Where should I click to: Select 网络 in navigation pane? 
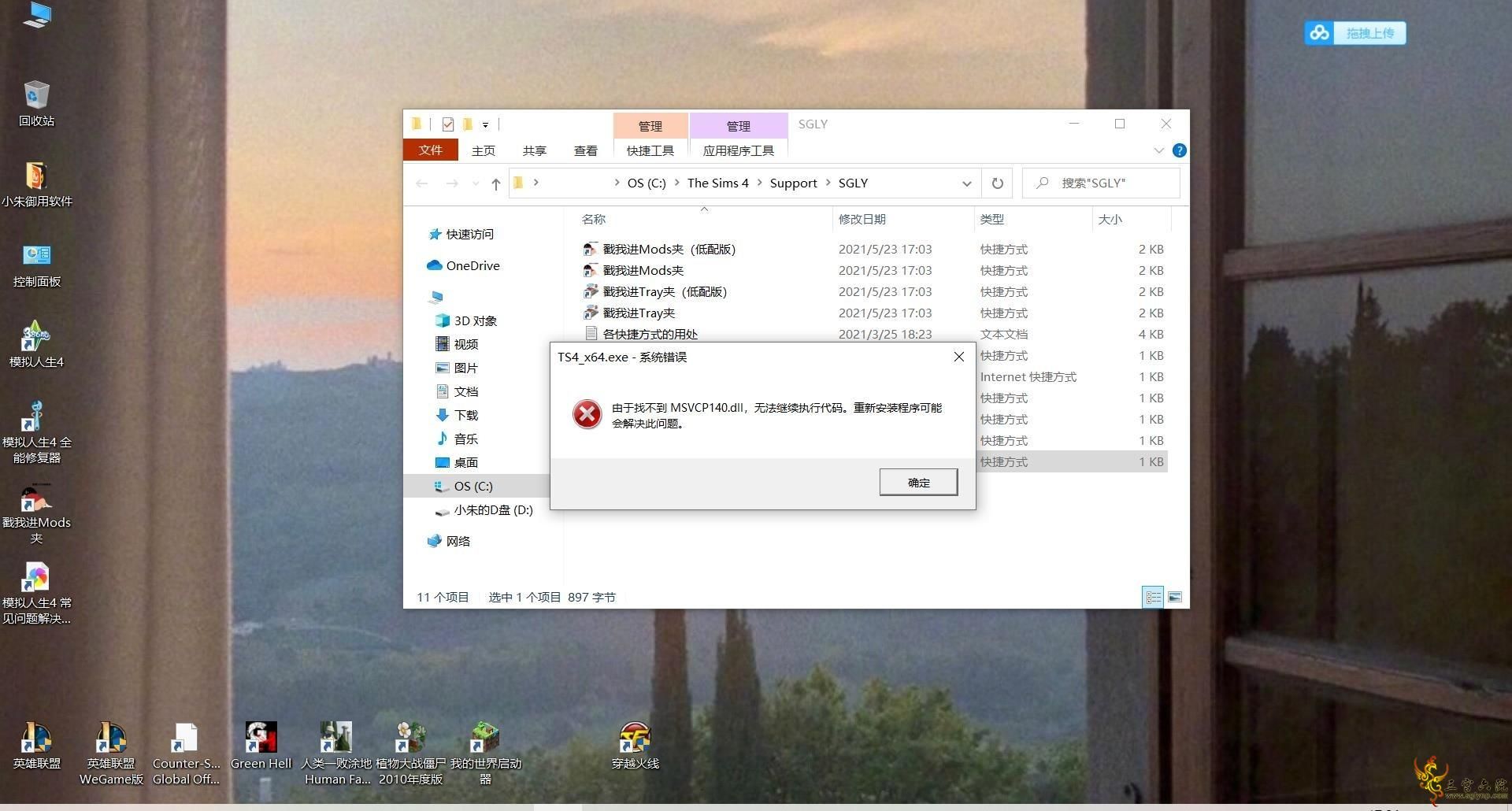(x=449, y=541)
